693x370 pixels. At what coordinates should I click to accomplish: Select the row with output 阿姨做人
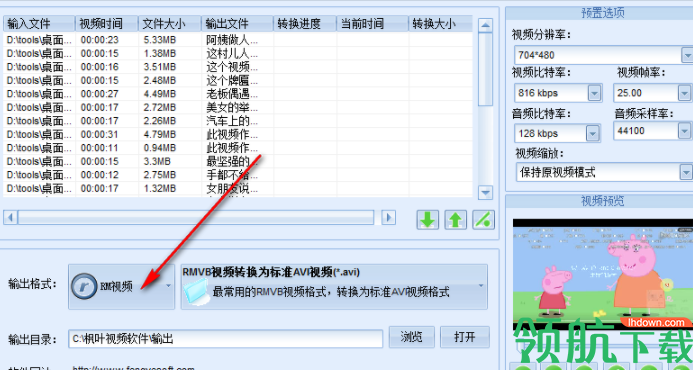(x=238, y=40)
